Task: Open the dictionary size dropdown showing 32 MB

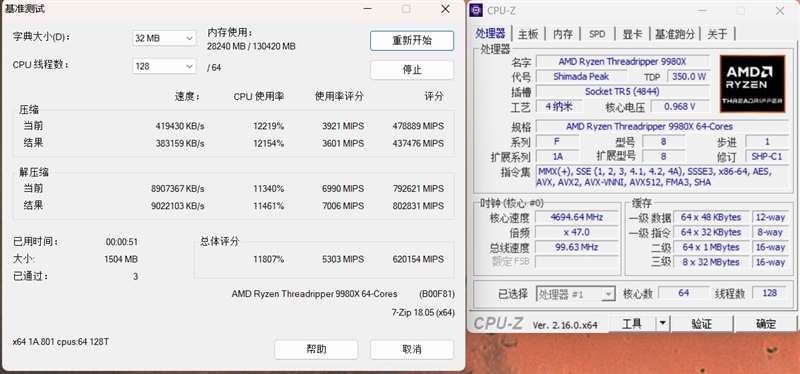Action: click(x=164, y=38)
